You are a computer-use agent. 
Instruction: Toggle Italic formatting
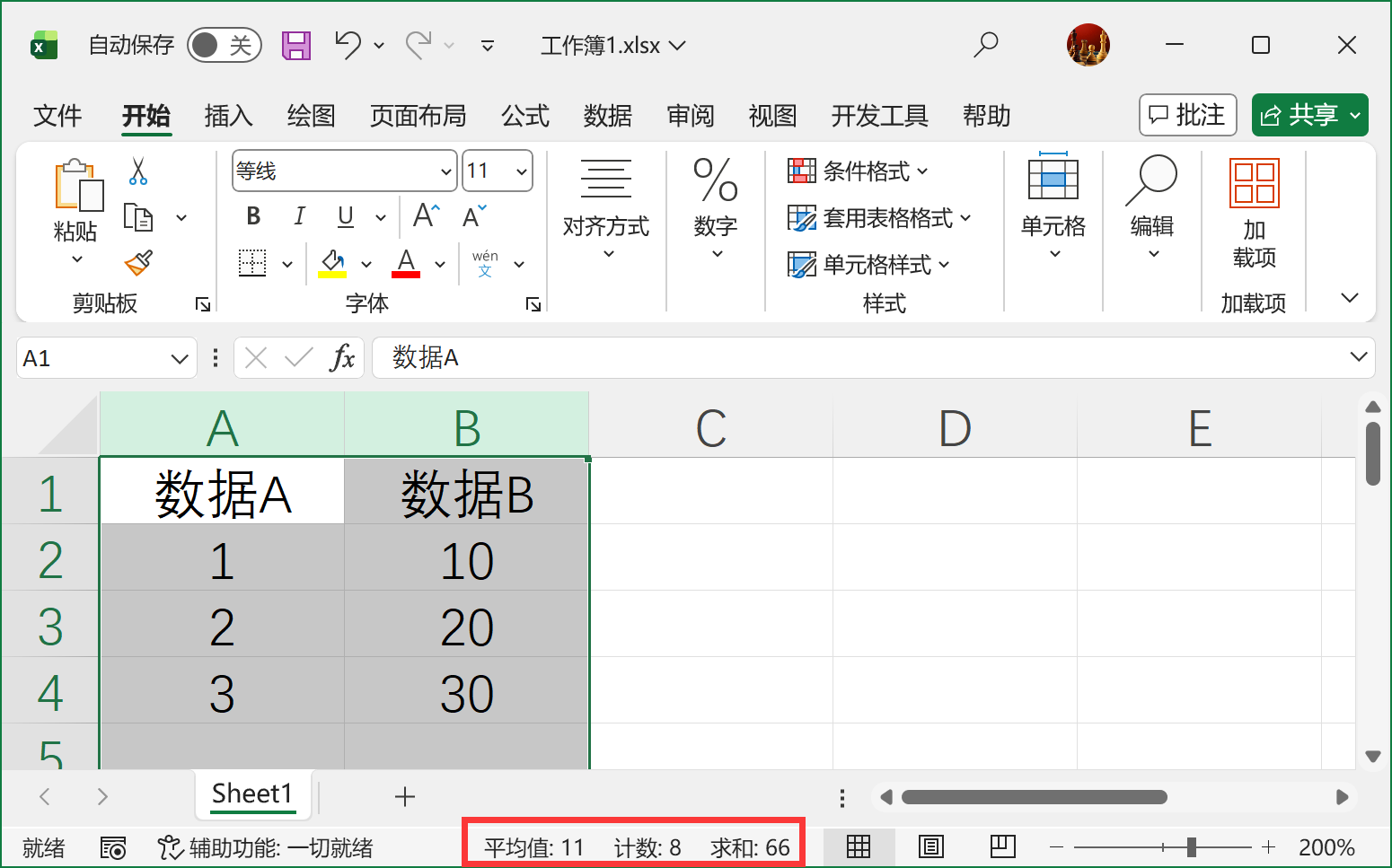pos(299,216)
